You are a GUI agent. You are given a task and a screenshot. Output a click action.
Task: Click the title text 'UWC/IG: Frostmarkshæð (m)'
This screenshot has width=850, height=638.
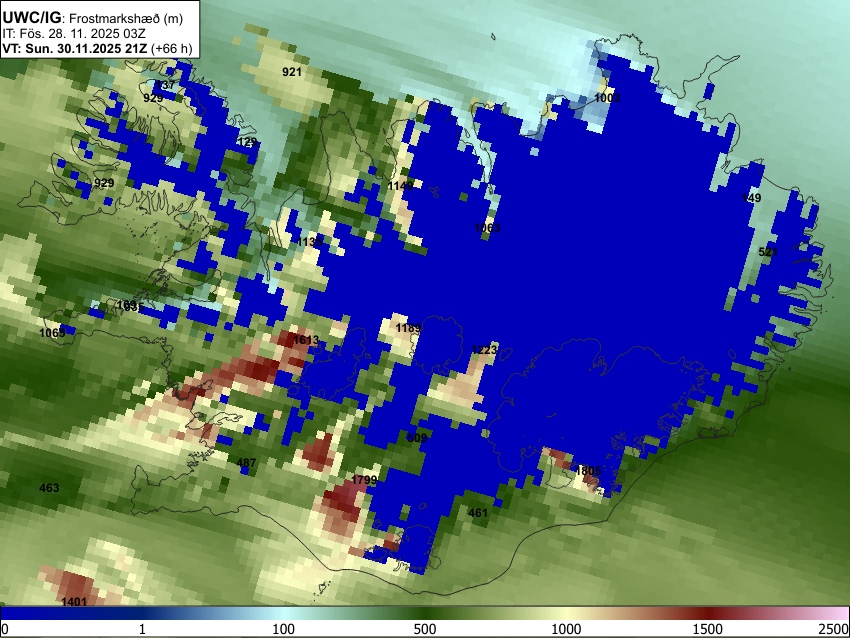pos(93,18)
